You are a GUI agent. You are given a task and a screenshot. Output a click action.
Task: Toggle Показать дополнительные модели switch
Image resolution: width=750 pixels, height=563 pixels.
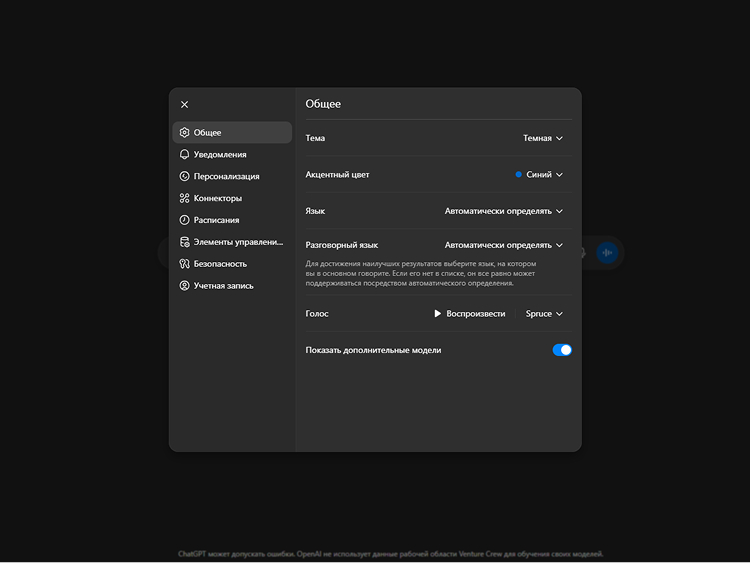tap(562, 350)
